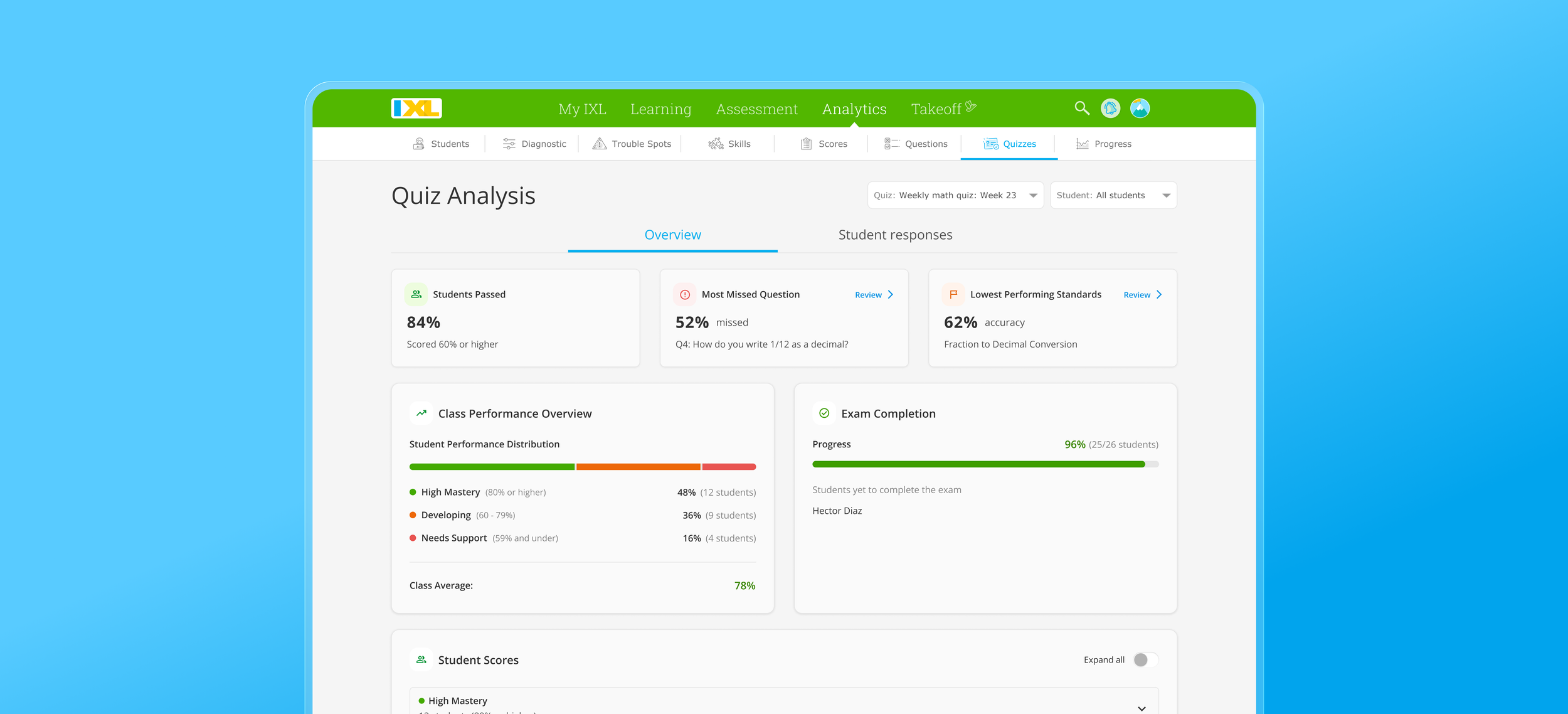Expand the High Mastery scores section
This screenshot has height=714, width=1568.
click(x=1141, y=708)
